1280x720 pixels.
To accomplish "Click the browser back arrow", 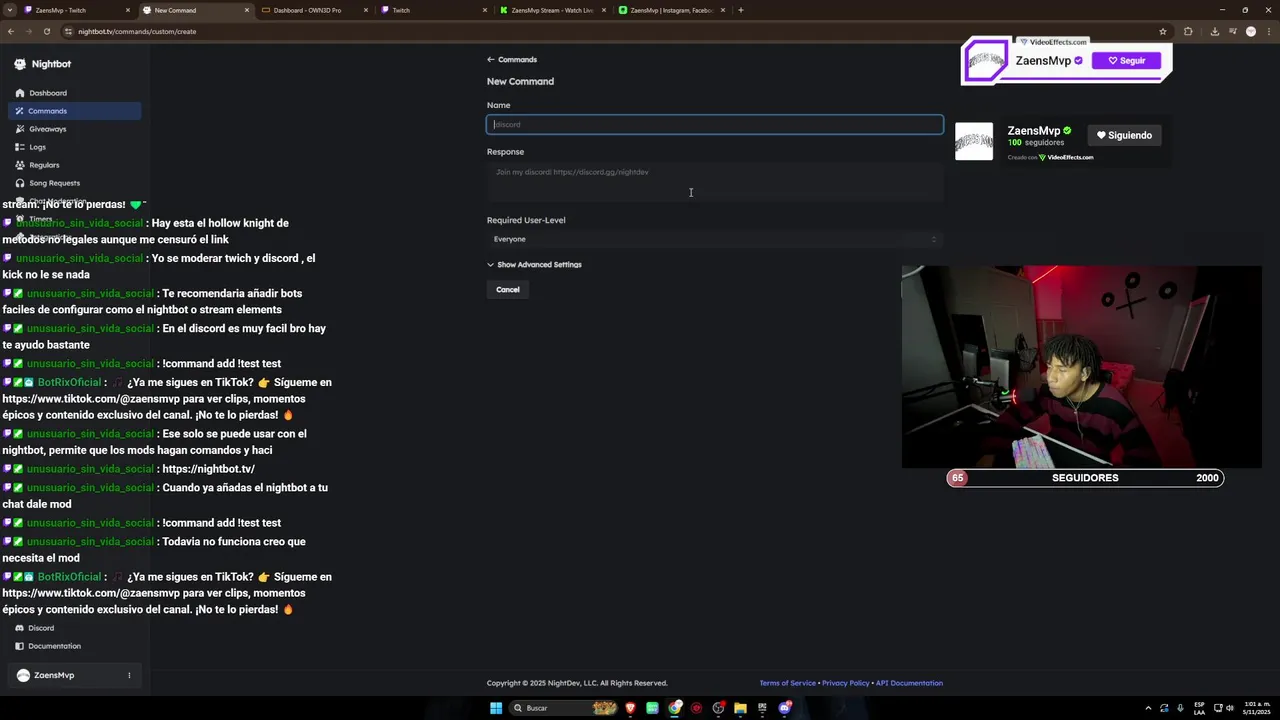I will [10, 31].
